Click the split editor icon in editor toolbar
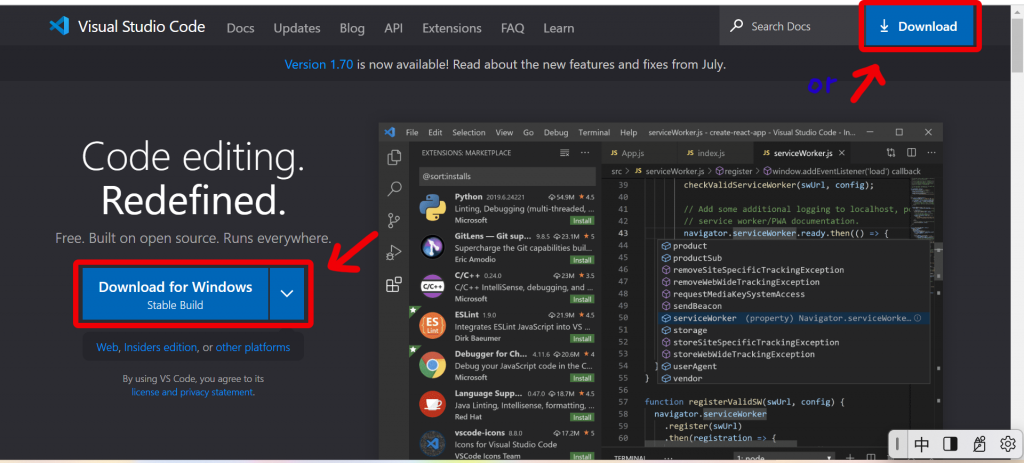1024x463 pixels. tap(911, 153)
